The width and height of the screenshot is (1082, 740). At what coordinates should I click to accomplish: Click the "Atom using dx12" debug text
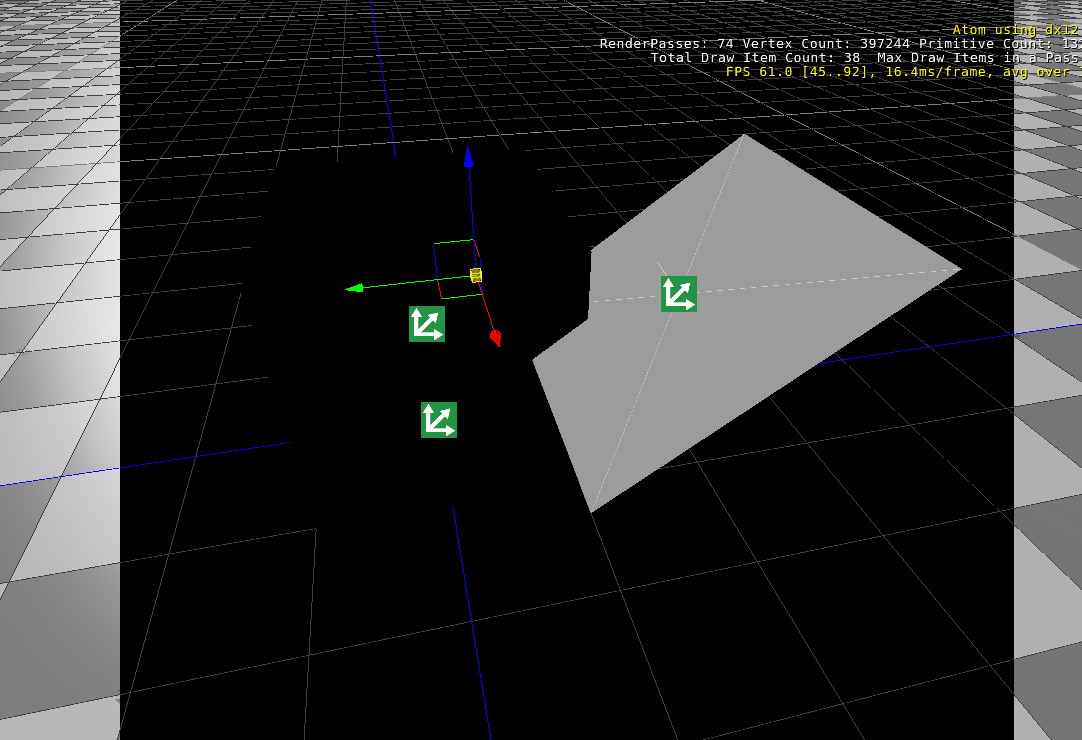1015,30
